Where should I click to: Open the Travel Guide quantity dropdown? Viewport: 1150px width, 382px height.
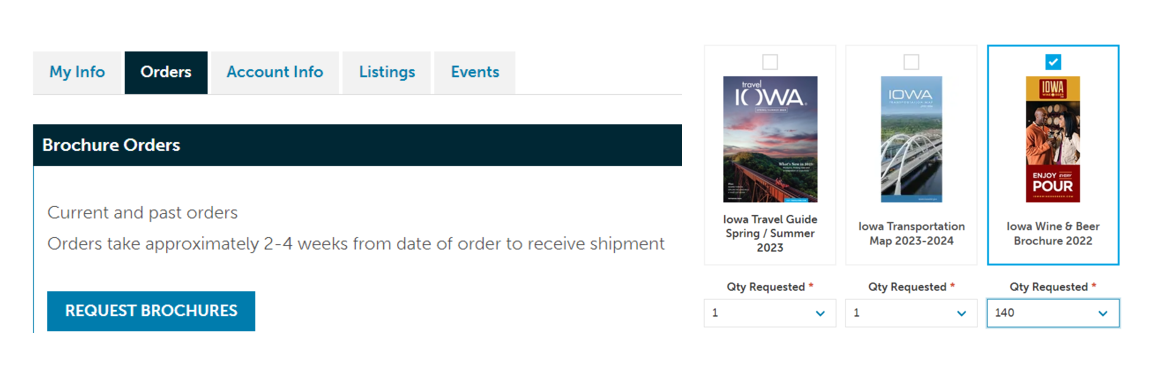(770, 313)
